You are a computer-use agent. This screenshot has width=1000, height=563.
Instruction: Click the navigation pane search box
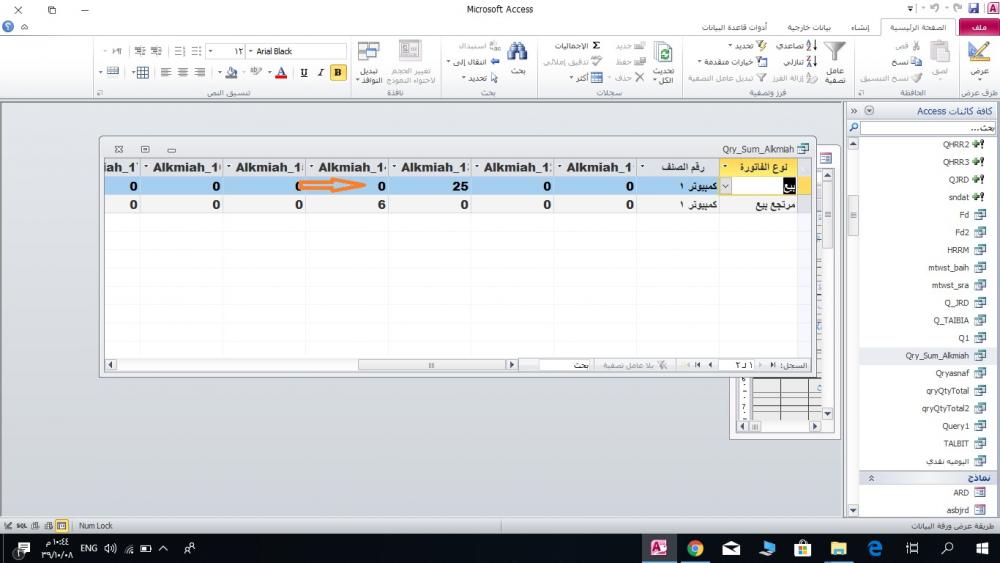coord(928,128)
